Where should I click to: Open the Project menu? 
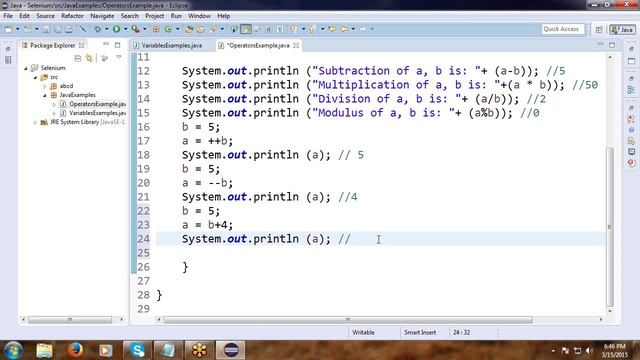coord(155,16)
